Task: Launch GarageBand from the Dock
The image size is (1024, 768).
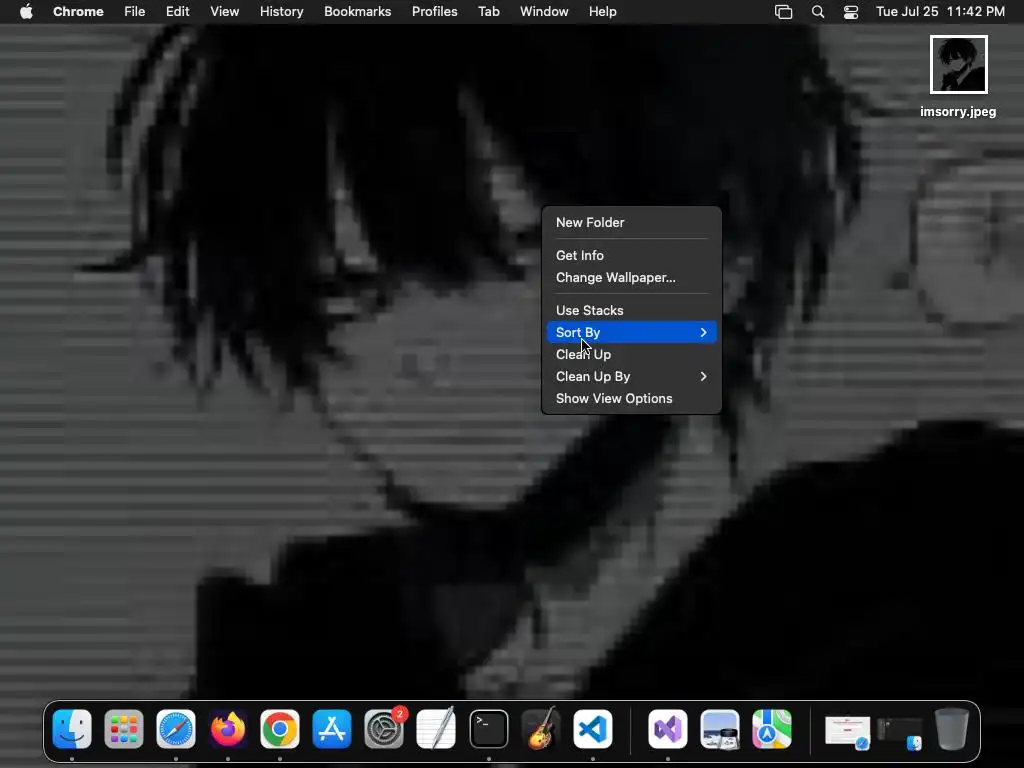Action: (541, 729)
